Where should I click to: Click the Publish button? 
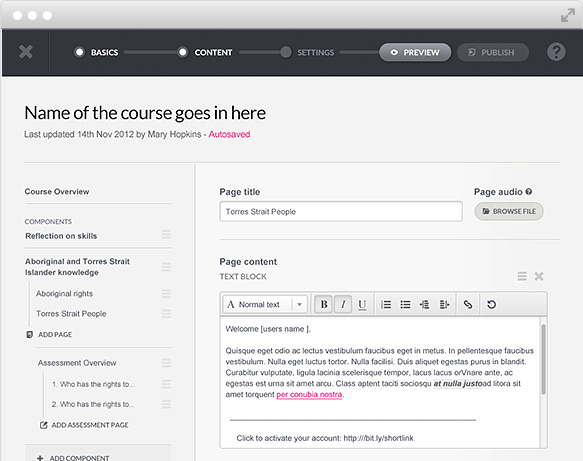[492, 52]
